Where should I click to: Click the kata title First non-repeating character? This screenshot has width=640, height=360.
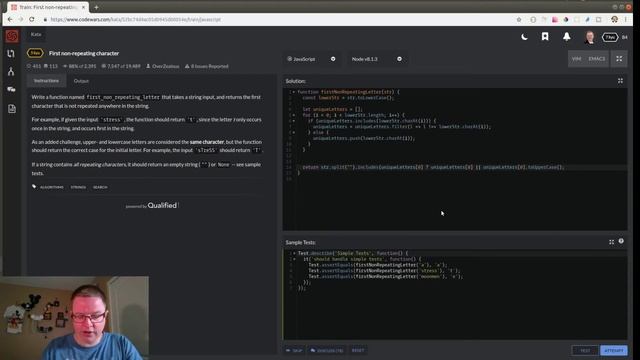pos(84,53)
